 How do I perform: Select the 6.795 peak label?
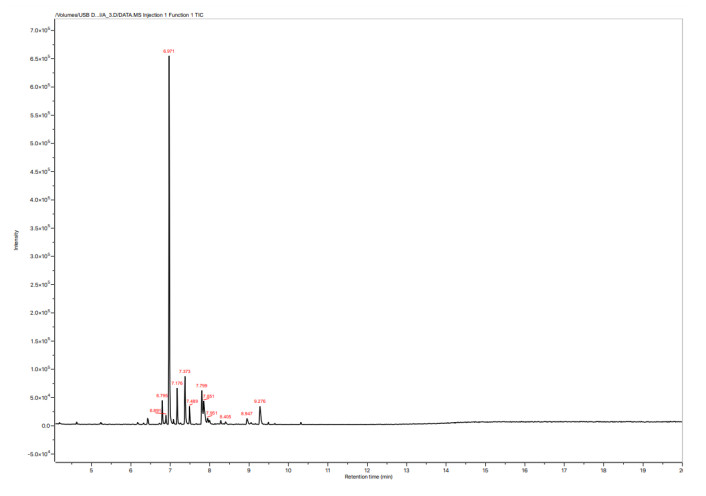(162, 395)
